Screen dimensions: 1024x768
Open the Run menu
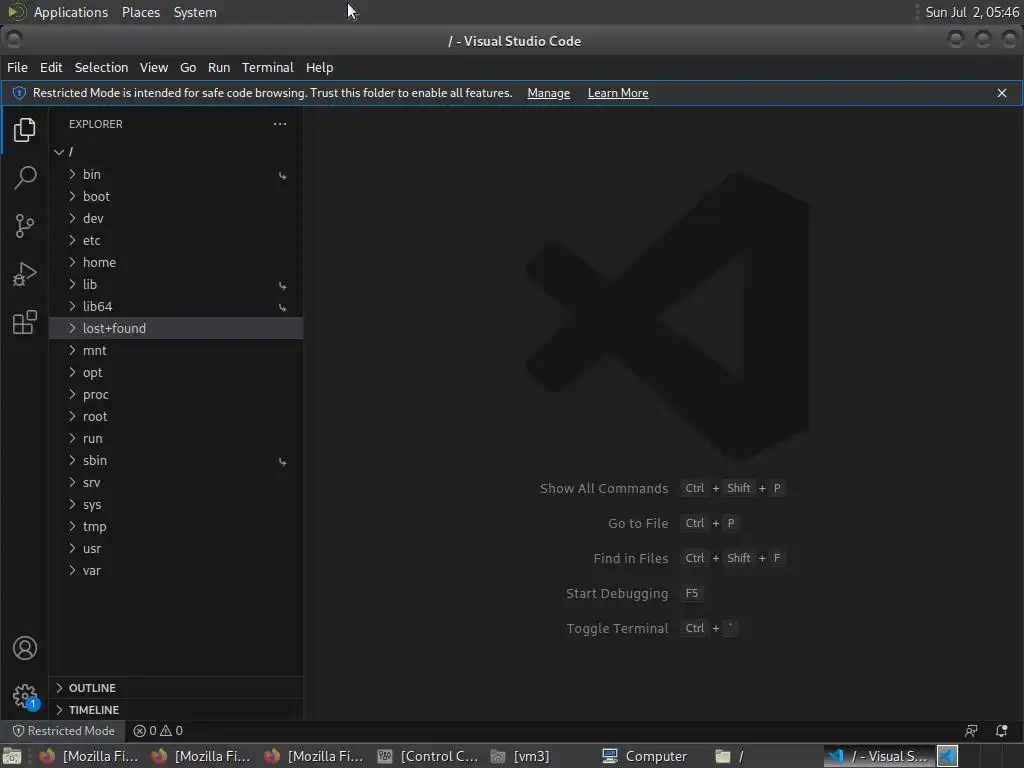click(219, 67)
